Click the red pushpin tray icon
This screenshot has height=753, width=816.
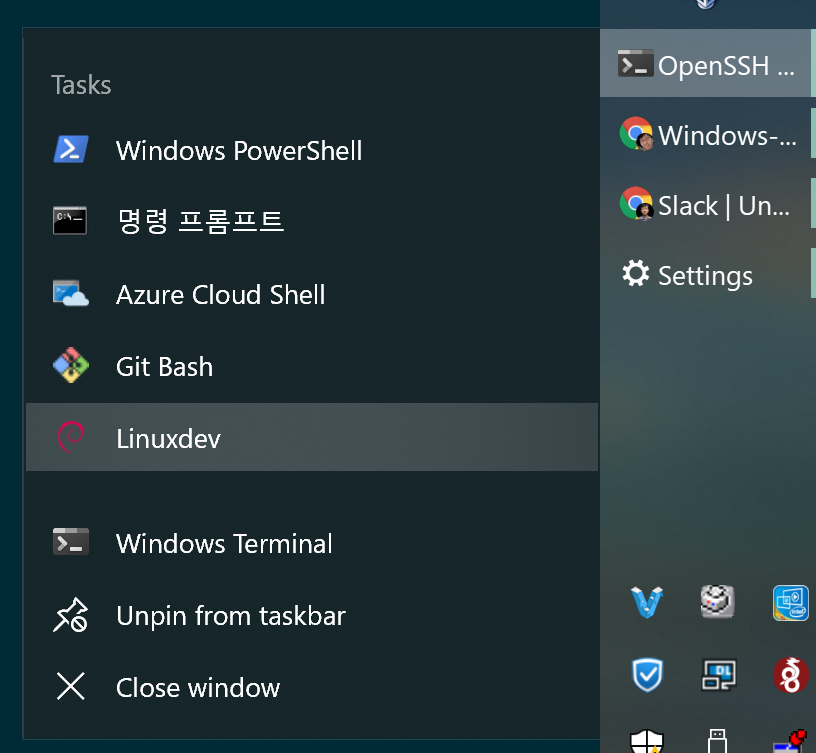click(790, 742)
